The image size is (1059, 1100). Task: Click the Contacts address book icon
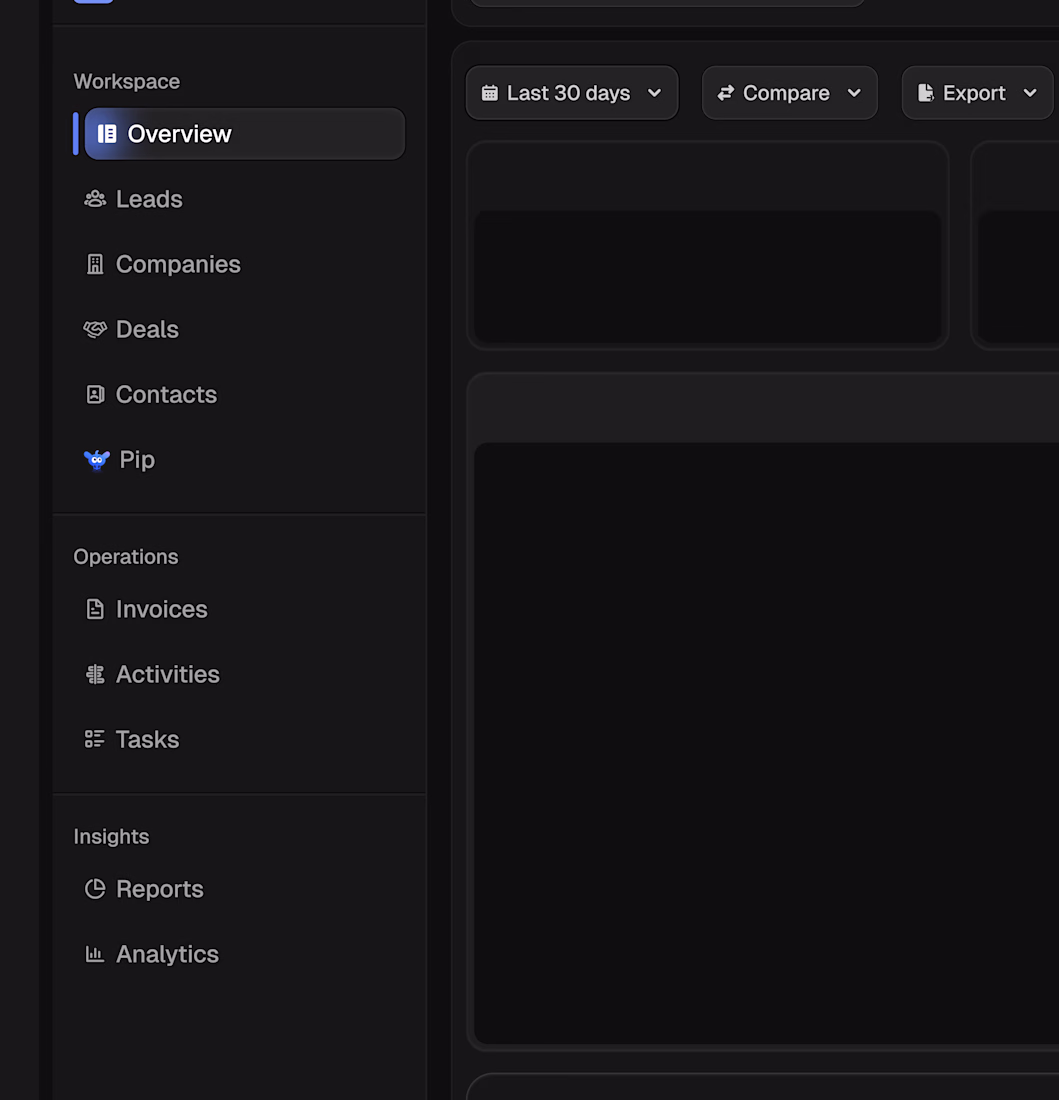tap(95, 394)
